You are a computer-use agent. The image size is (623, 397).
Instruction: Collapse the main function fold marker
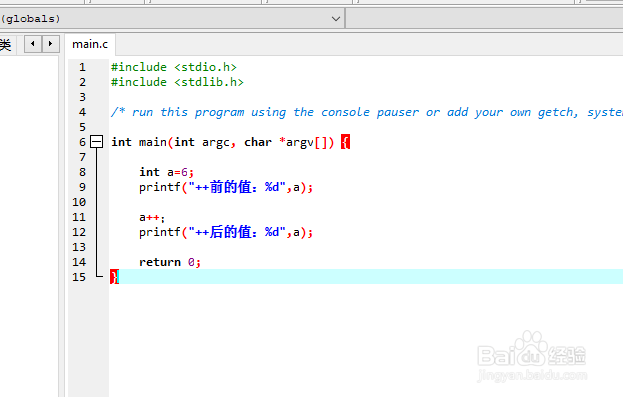tap(97, 142)
